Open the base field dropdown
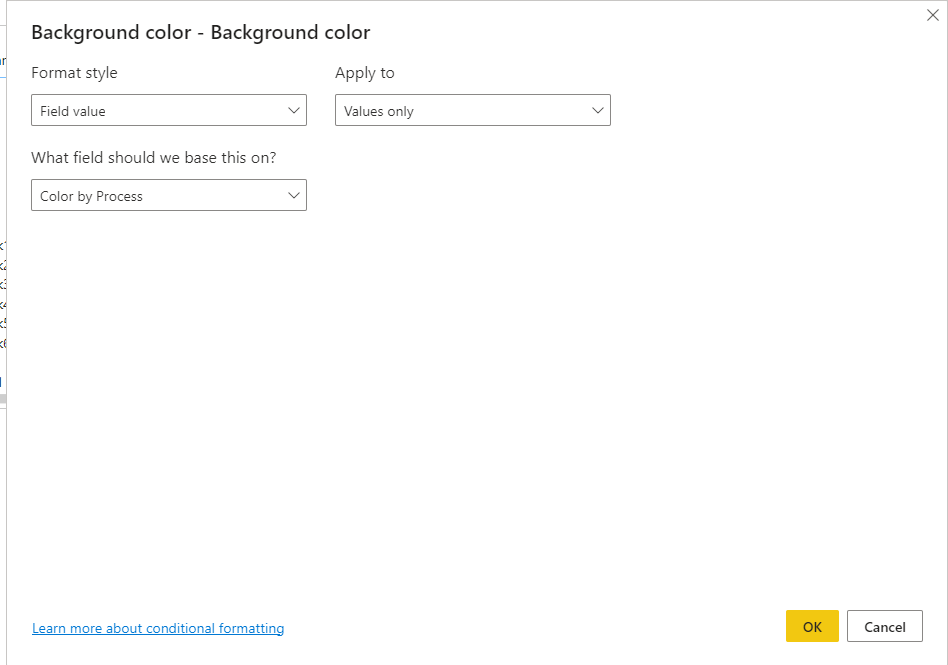The width and height of the screenshot is (948, 665). (168, 196)
